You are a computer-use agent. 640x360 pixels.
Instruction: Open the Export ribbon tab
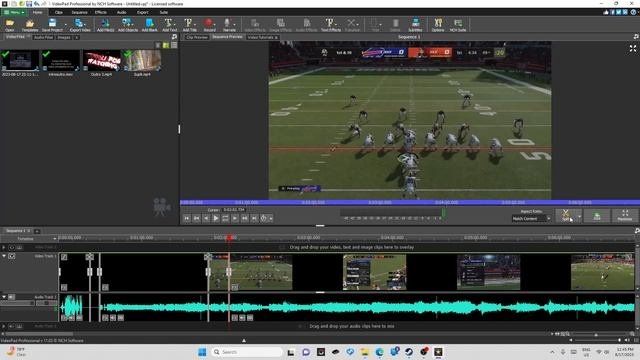coord(142,12)
